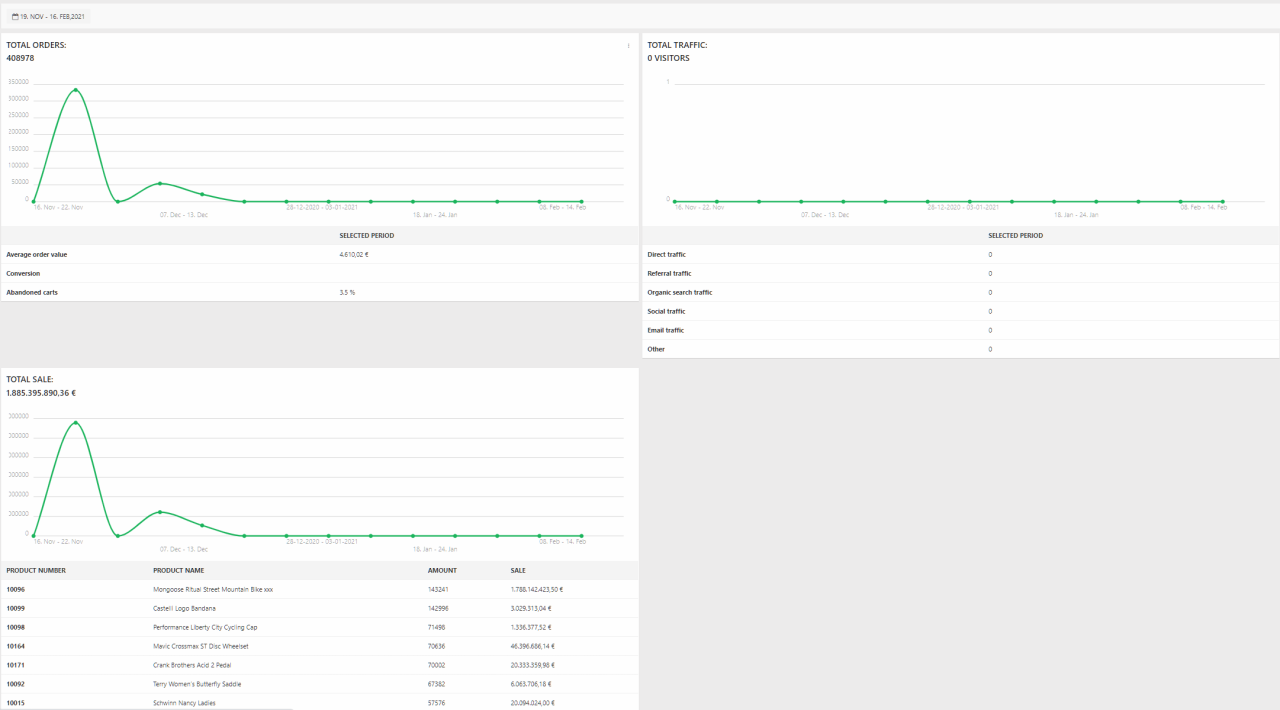
Task: Click the Amount column header
Action: (442, 571)
